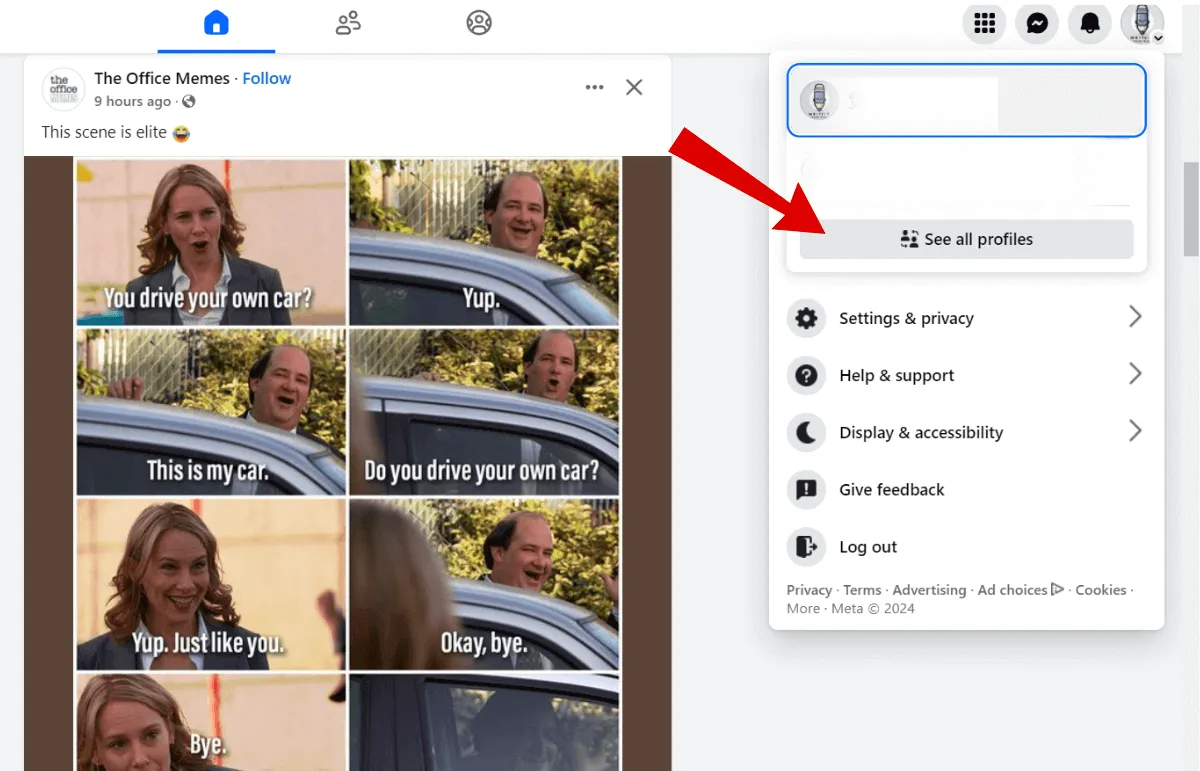This screenshot has height=771, width=1200.
Task: Click the account avatar menu in the header
Action: [1142, 23]
